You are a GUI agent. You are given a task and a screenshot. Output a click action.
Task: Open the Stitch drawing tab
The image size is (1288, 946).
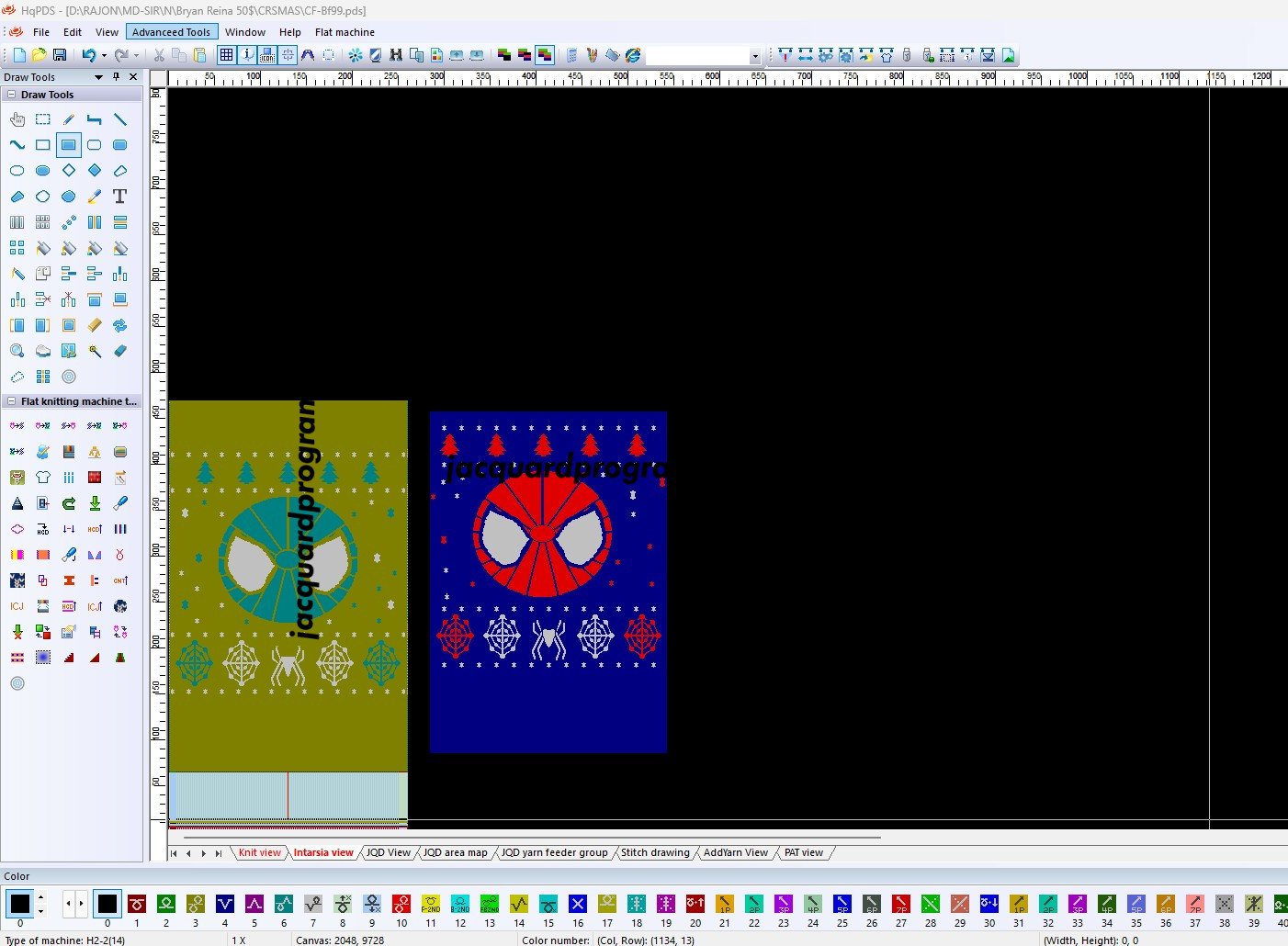(654, 852)
